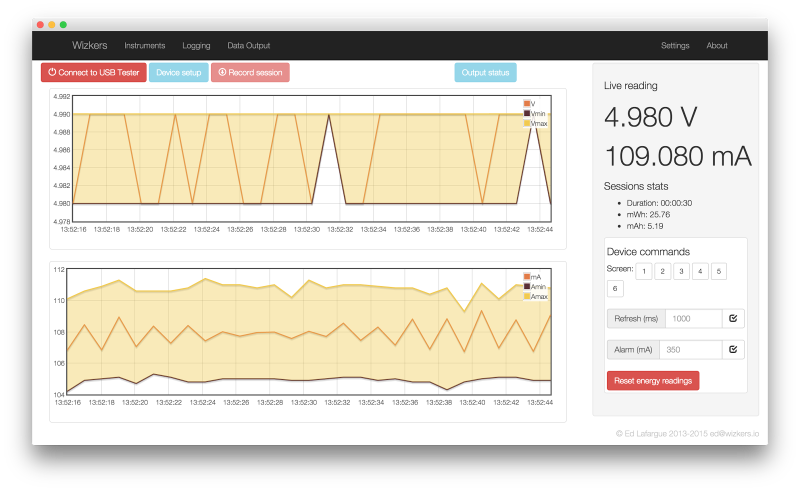This screenshot has height=491, width=800.
Task: Open Settings in the navbar
Action: pos(675,45)
